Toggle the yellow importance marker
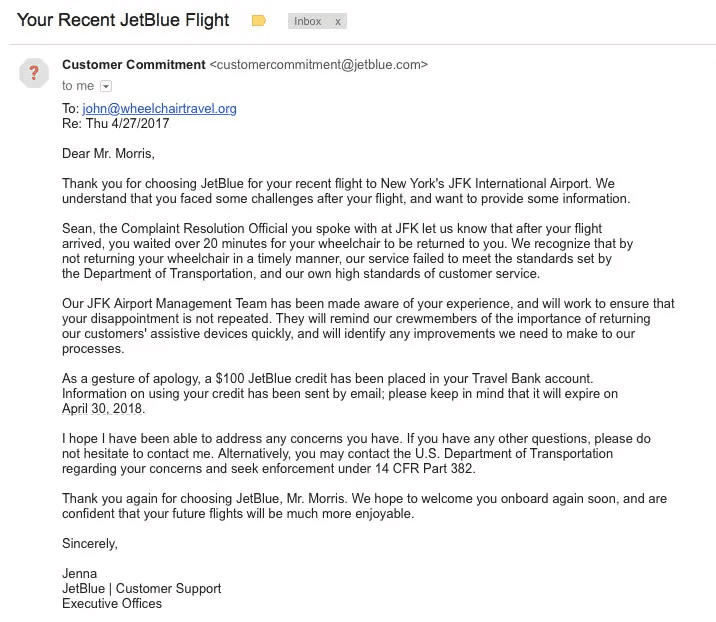This screenshot has height=622, width=716. (259, 21)
